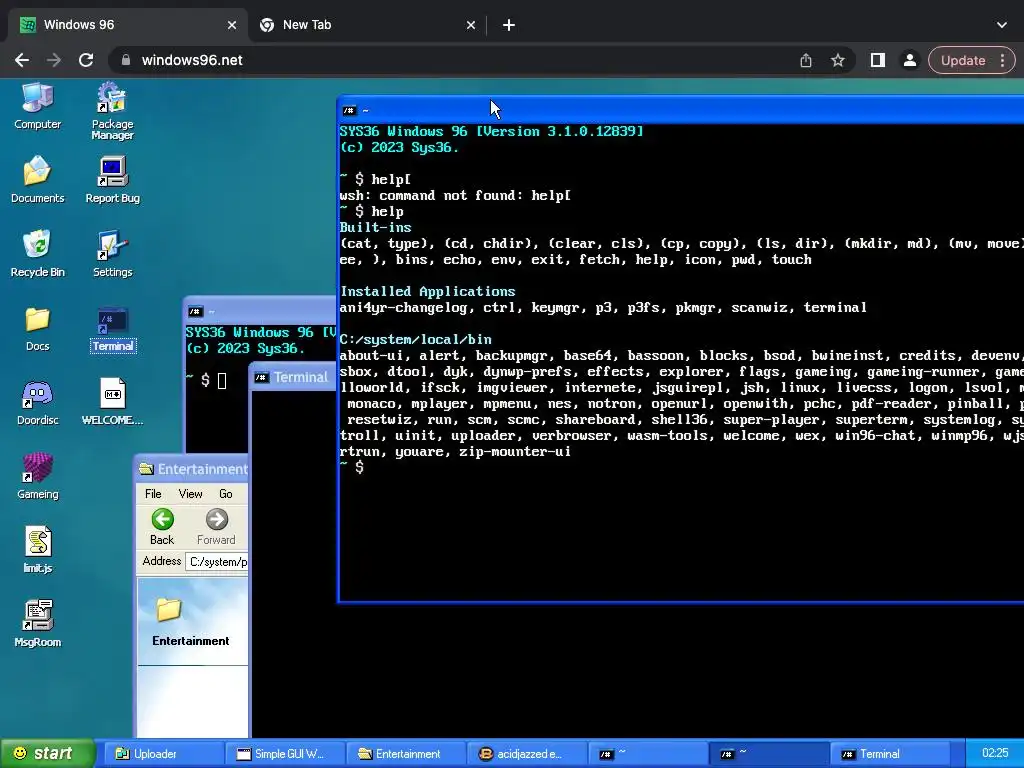Open the Settings desktop shortcut
Viewport: 1024px width, 768px height.
click(x=112, y=253)
